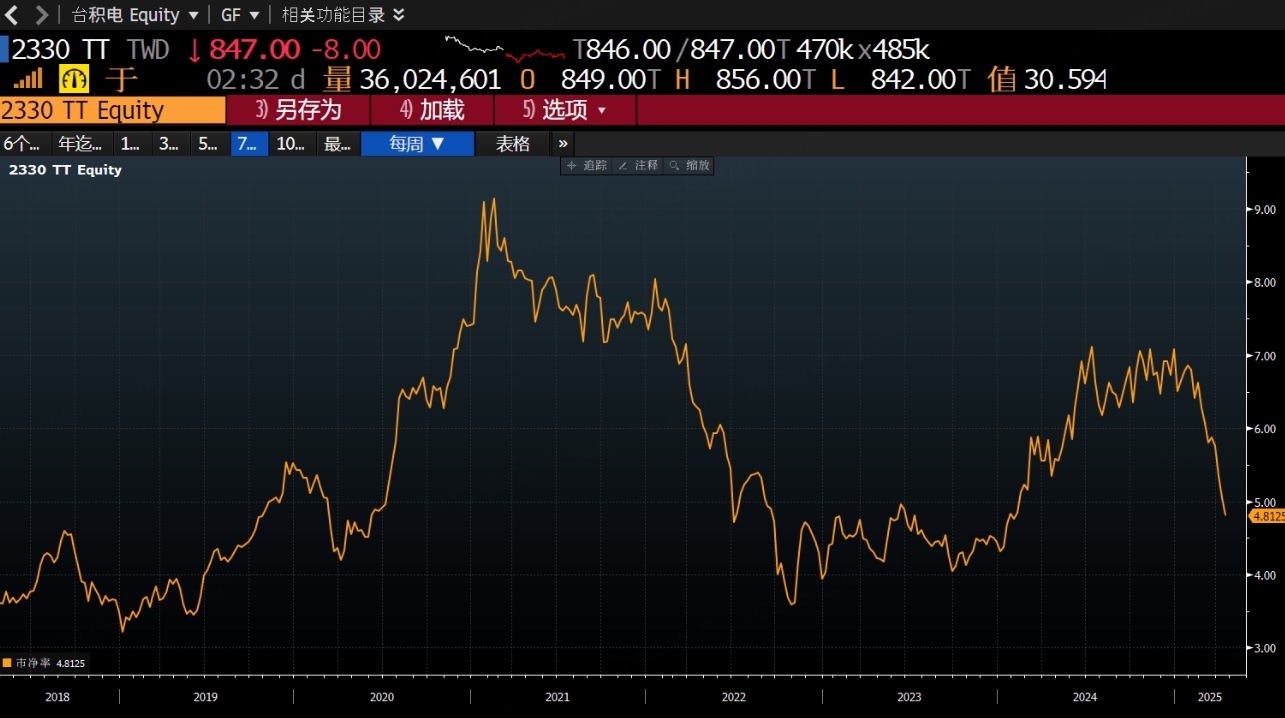The width and height of the screenshot is (1285, 718).
Task: Click the 485k ask size value
Action: pos(901,49)
